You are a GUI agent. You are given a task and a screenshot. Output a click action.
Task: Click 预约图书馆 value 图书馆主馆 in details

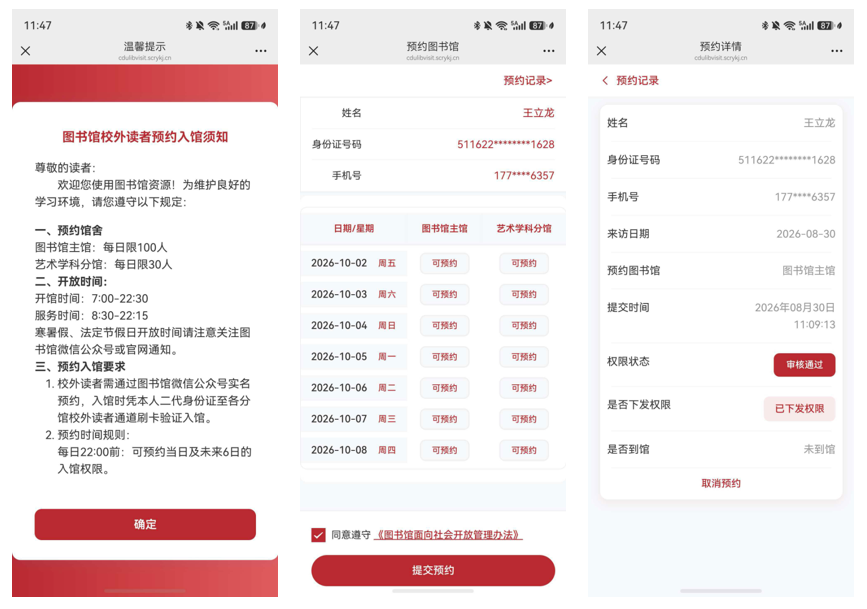tap(808, 270)
